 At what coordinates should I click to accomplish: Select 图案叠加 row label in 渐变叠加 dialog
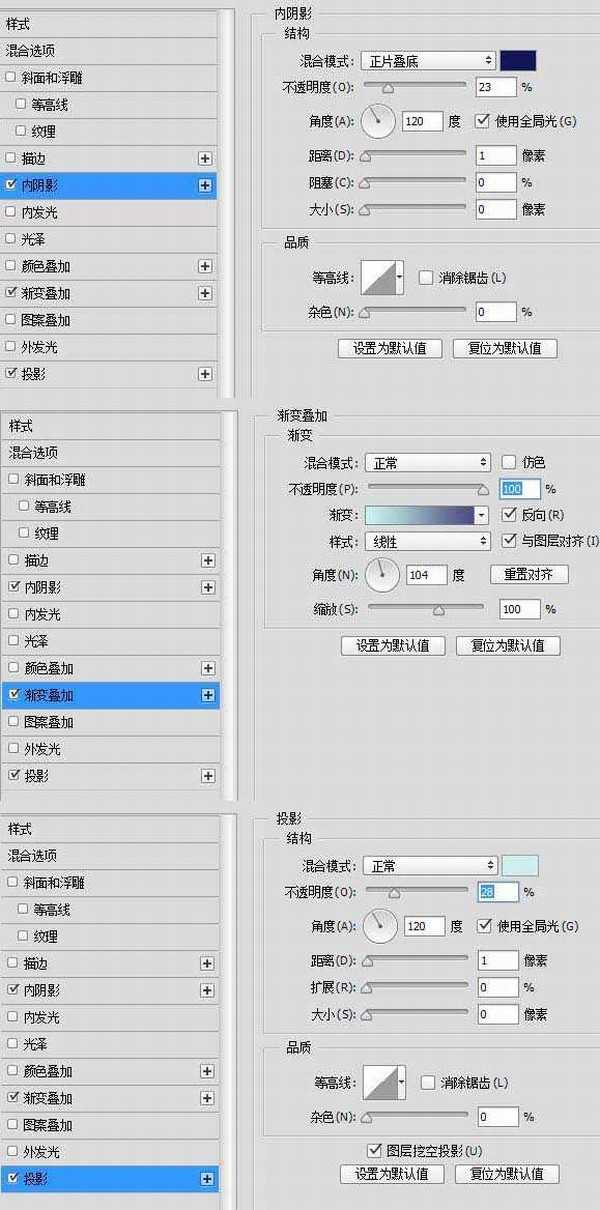pos(49,722)
